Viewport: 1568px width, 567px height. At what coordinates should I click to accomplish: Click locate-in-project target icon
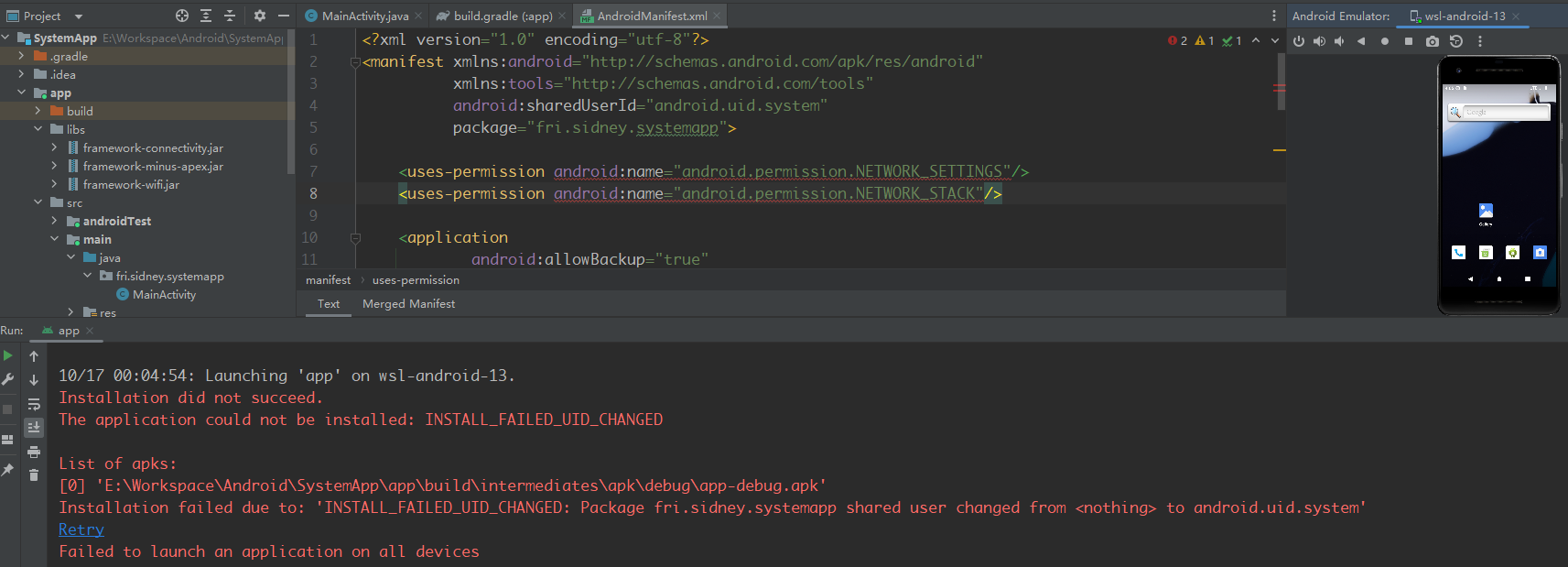(x=181, y=16)
